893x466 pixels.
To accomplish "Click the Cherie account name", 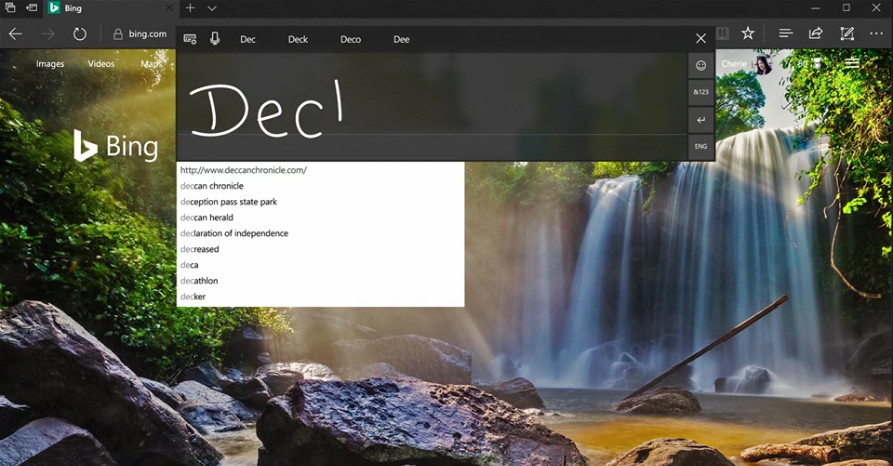I will pyautogui.click(x=734, y=64).
